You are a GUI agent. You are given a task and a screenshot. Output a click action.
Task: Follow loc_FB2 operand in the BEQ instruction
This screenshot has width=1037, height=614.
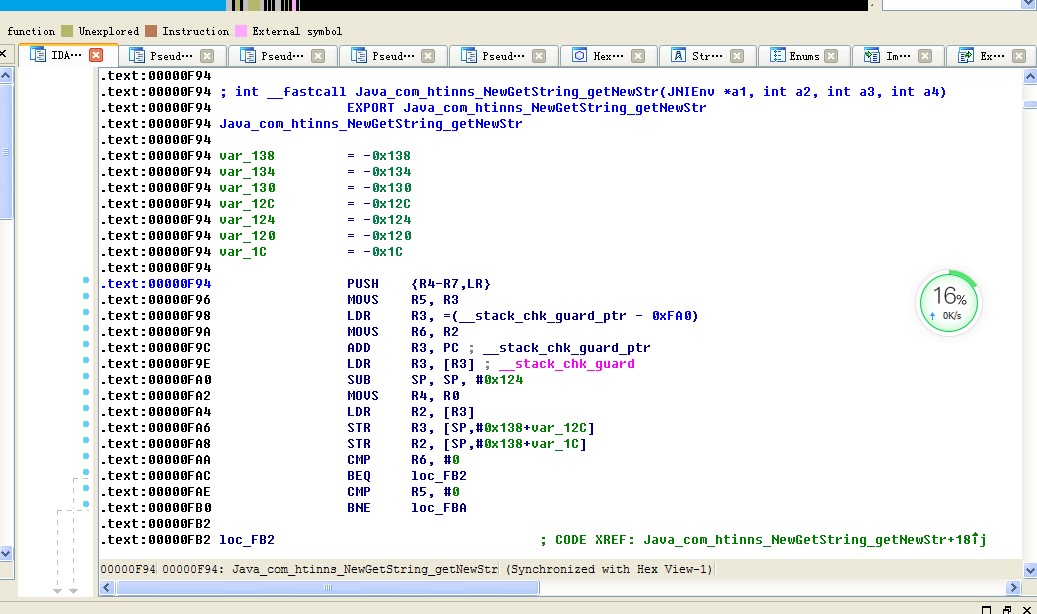[x=438, y=476]
